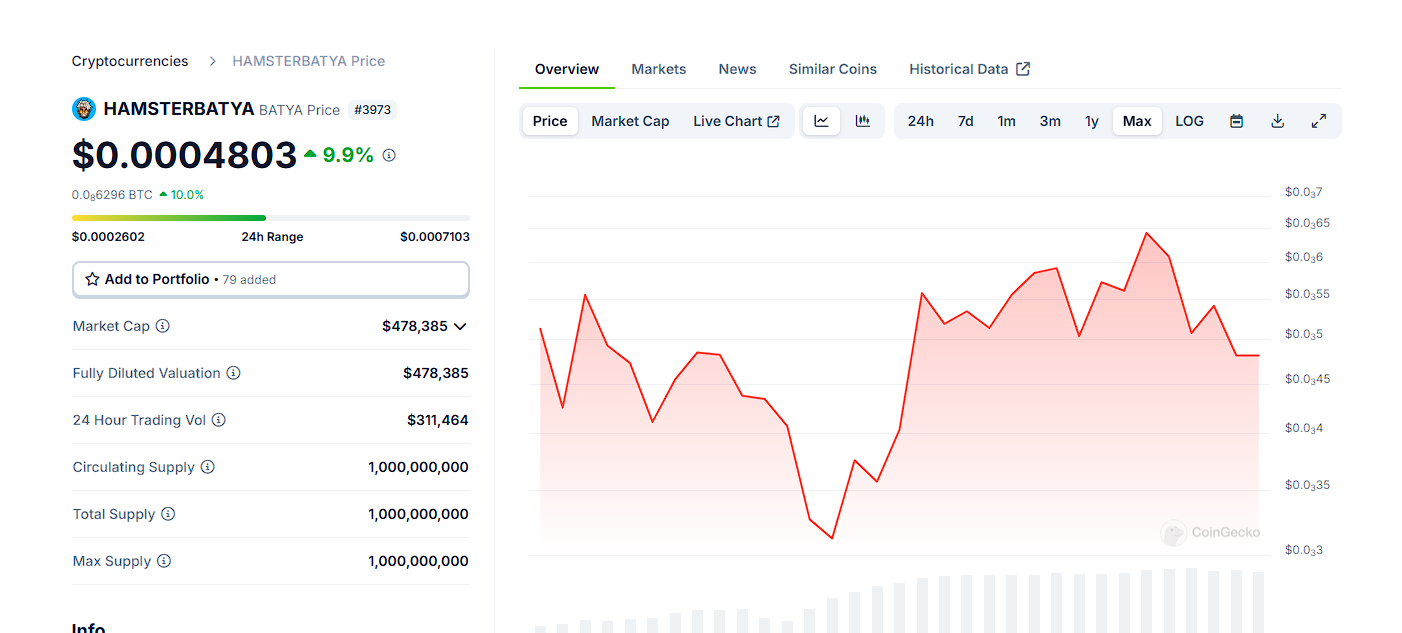
Task: Click the star icon in Add to Portfolio
Action: (92, 279)
